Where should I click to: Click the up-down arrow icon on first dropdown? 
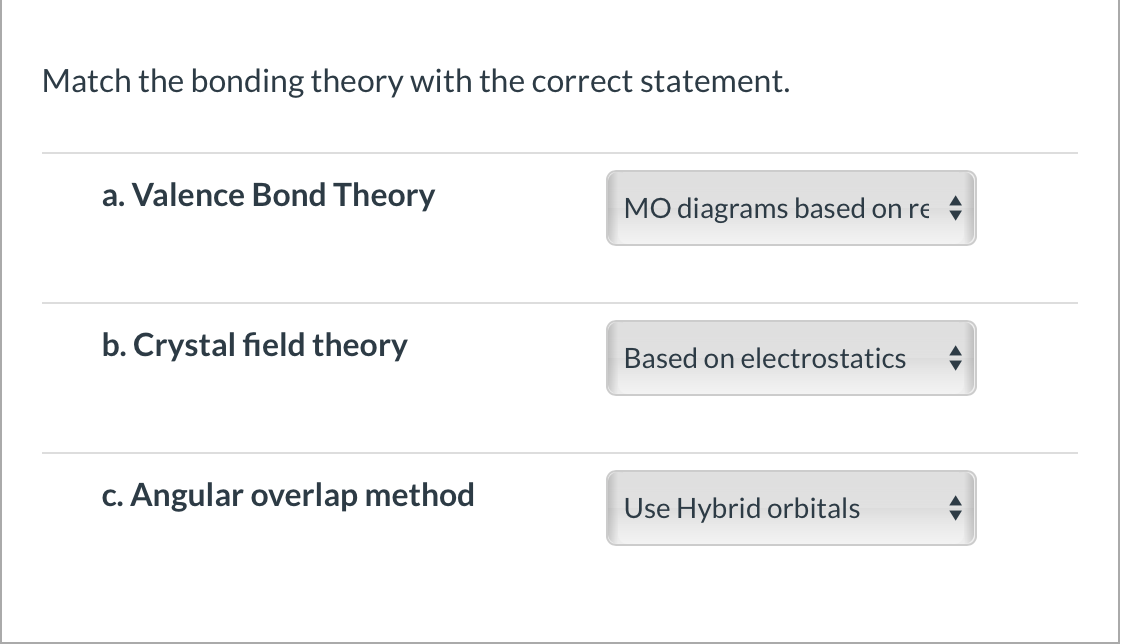click(957, 208)
